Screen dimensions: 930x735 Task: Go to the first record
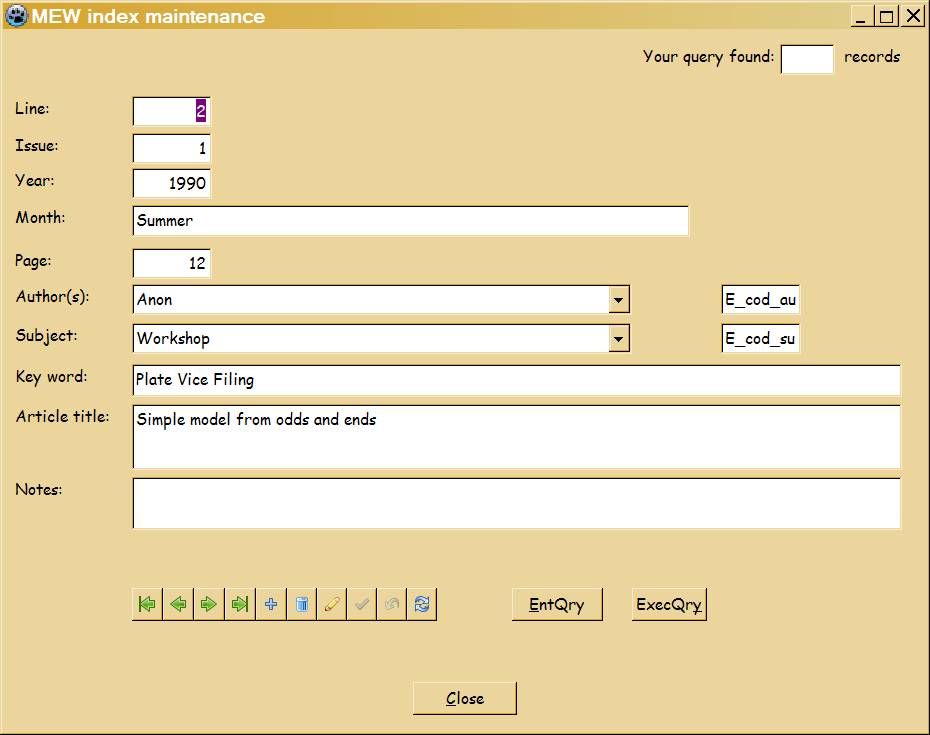tap(147, 604)
